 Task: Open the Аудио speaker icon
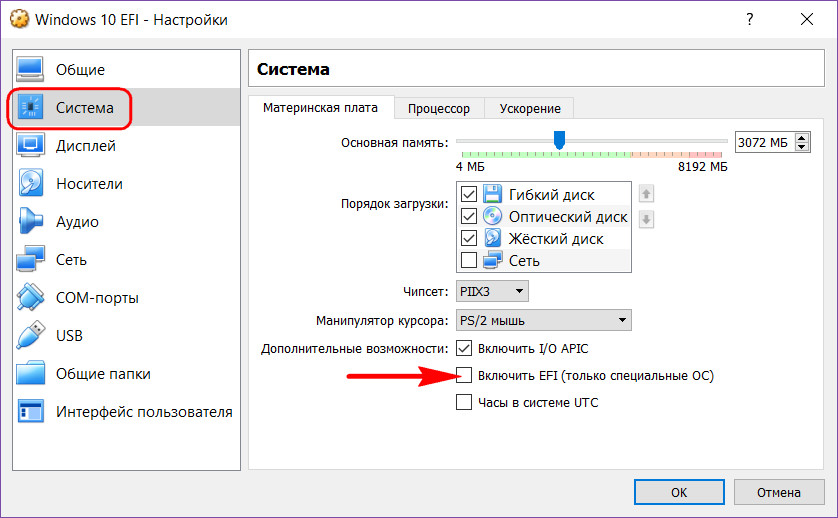coord(30,221)
